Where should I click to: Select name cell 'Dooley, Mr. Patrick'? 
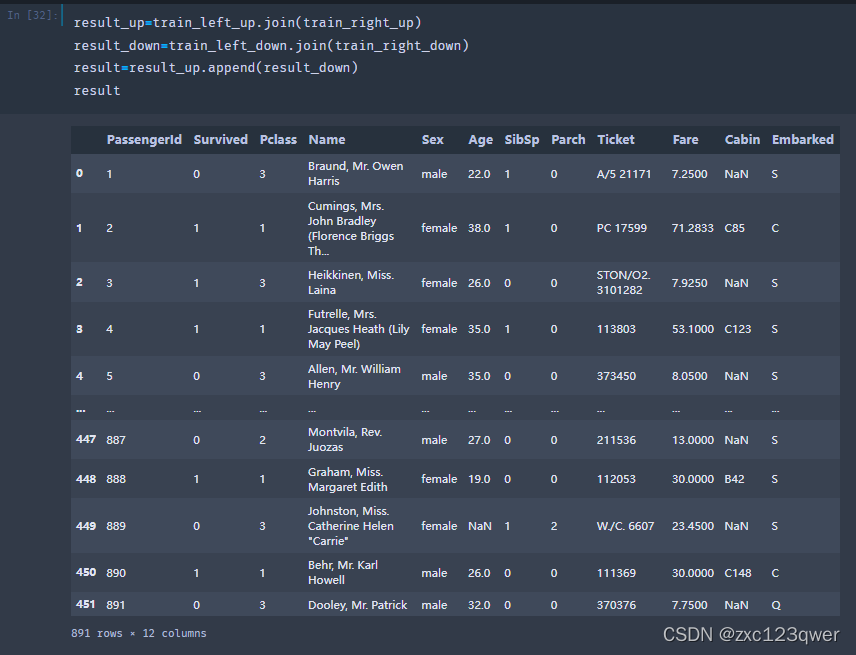[357, 605]
